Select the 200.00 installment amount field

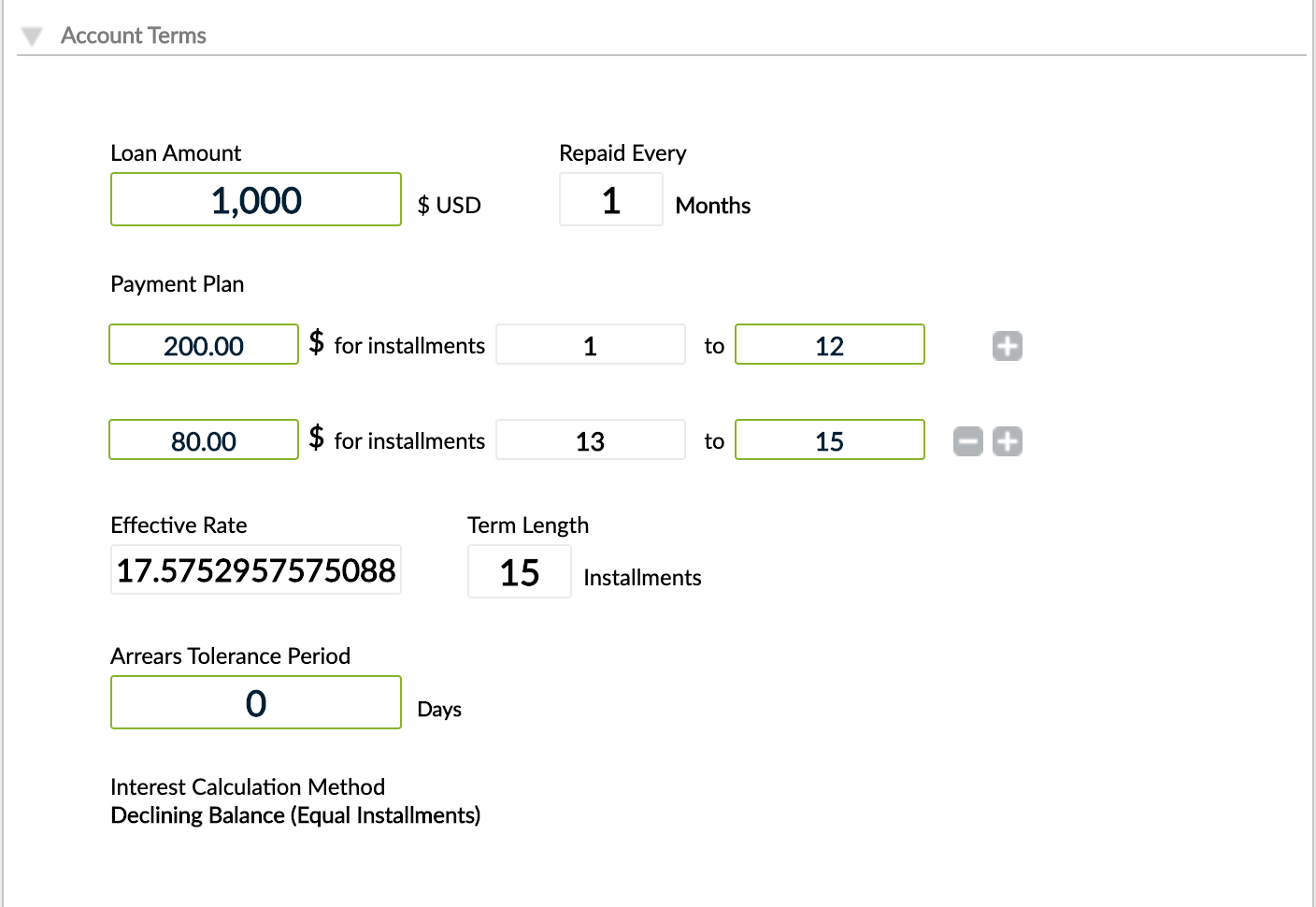[x=203, y=344]
